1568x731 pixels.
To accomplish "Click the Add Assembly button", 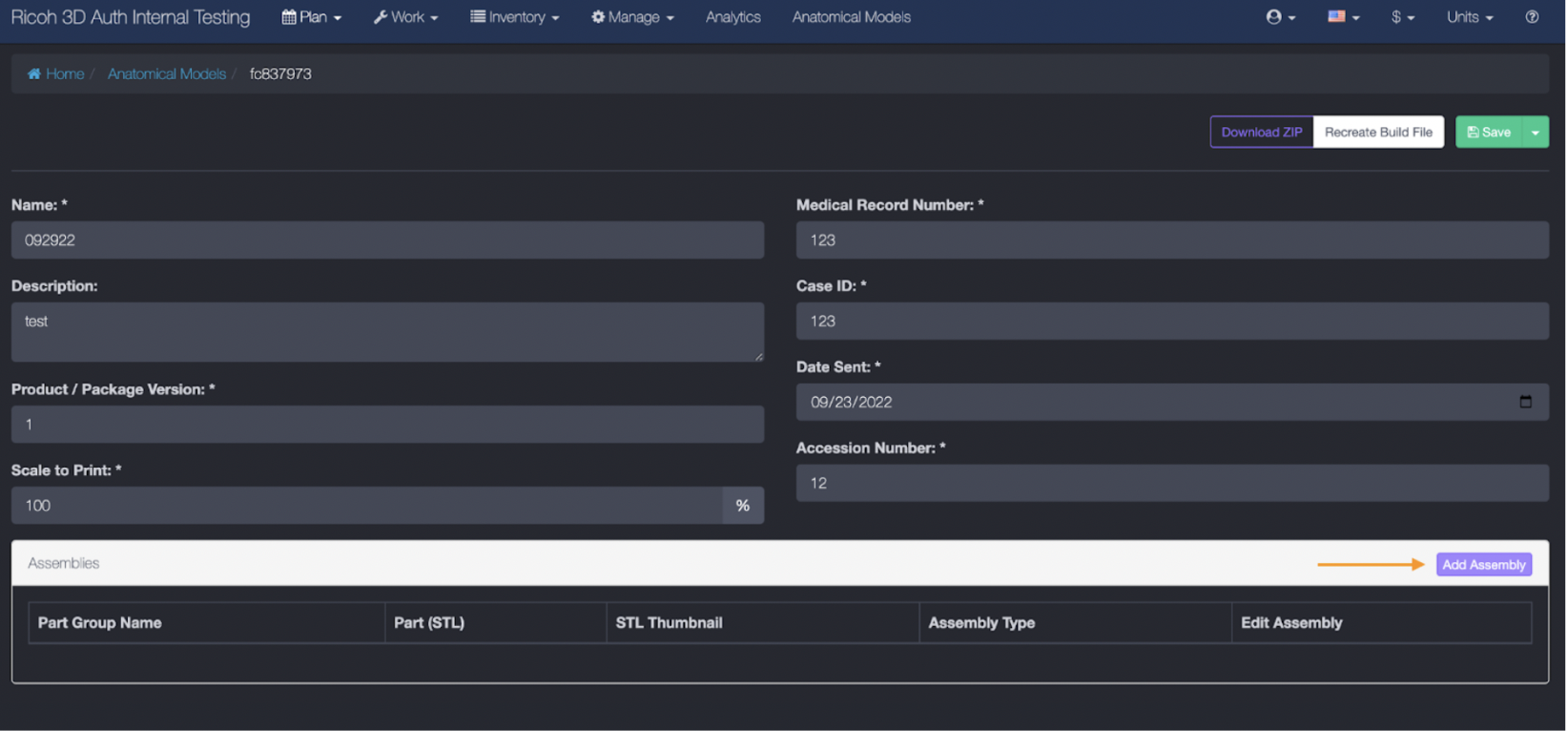I will [1483, 565].
